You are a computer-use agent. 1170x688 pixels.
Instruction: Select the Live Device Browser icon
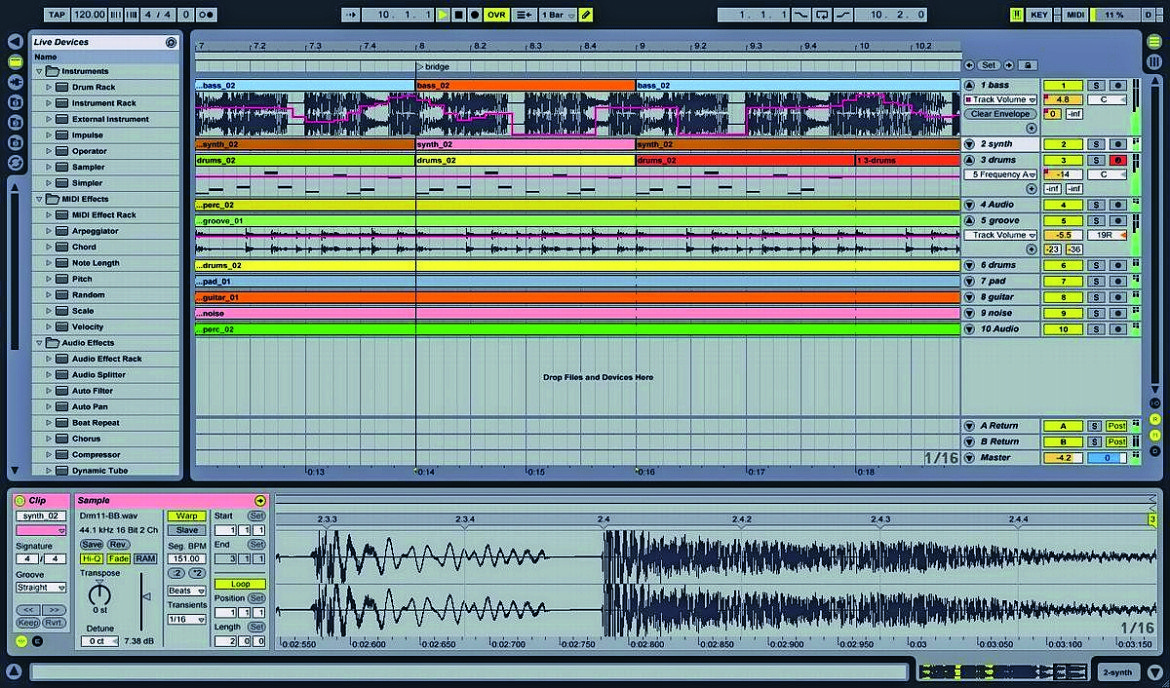[15, 62]
